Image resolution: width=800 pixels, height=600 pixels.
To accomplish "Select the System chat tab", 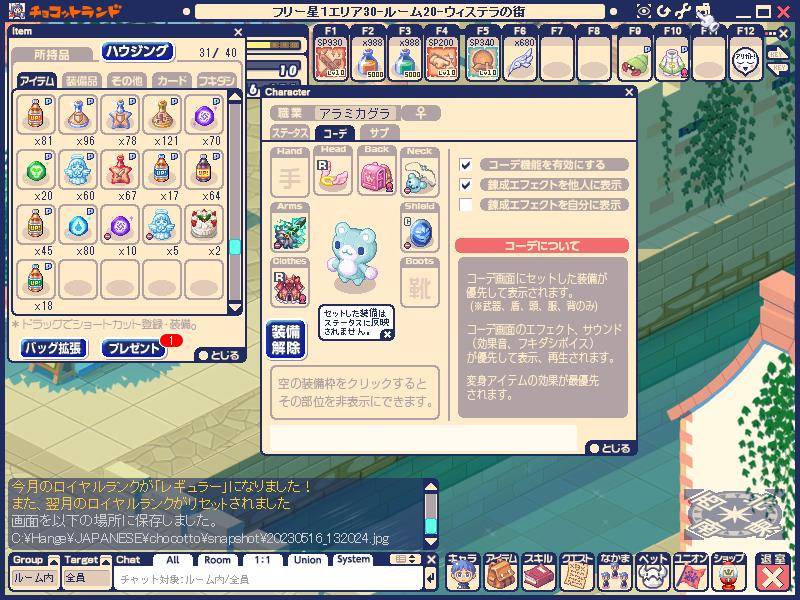I will coord(353,560).
